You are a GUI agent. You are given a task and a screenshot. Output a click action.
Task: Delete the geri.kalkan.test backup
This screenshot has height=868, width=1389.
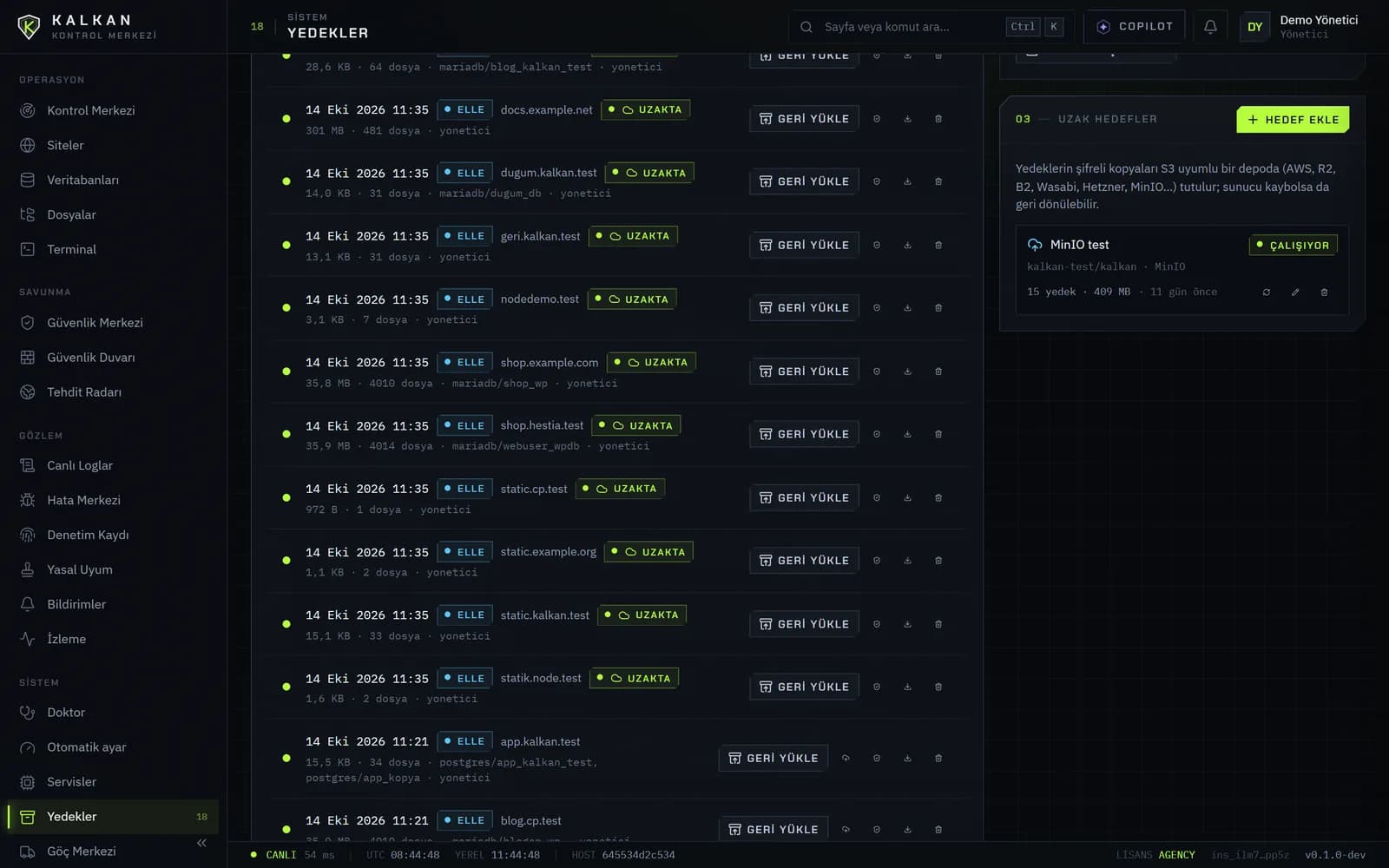click(938, 245)
